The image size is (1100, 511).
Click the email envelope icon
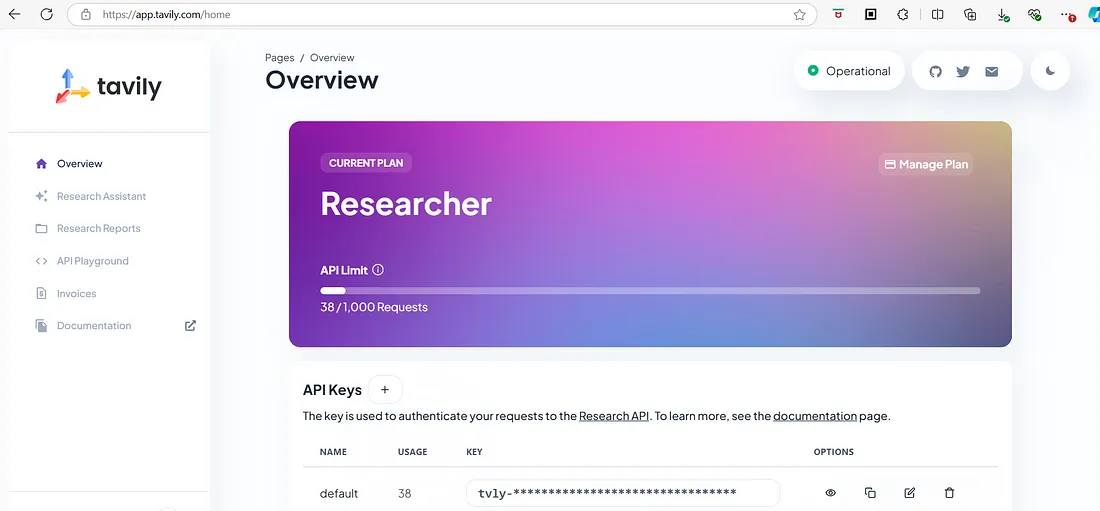[x=991, y=71]
